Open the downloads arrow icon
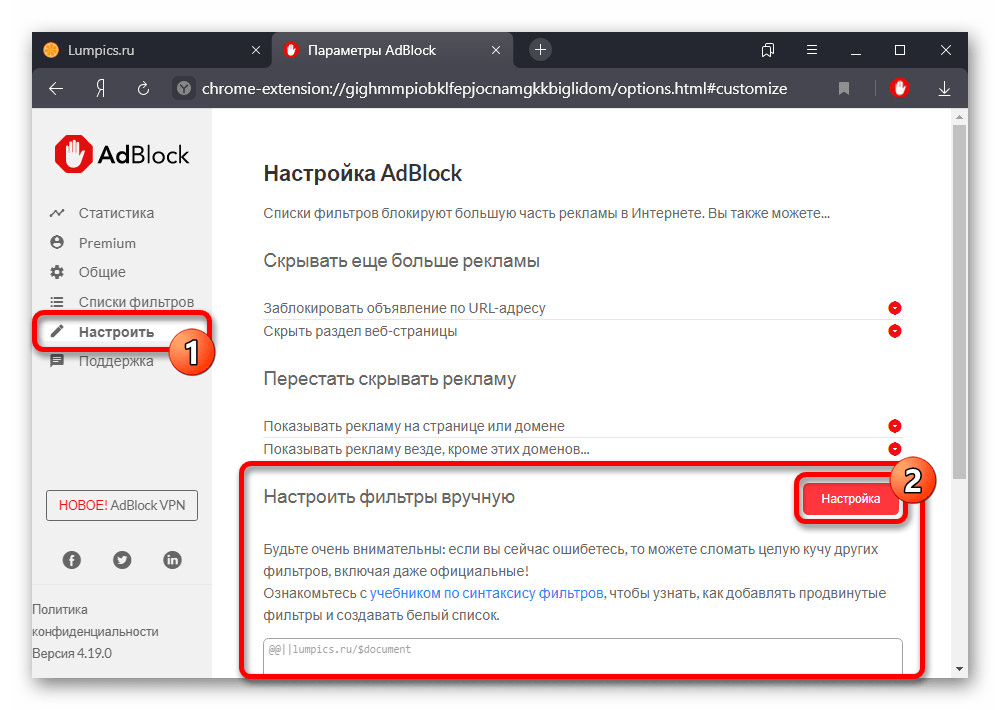The height and width of the screenshot is (710, 1000). [x=944, y=88]
